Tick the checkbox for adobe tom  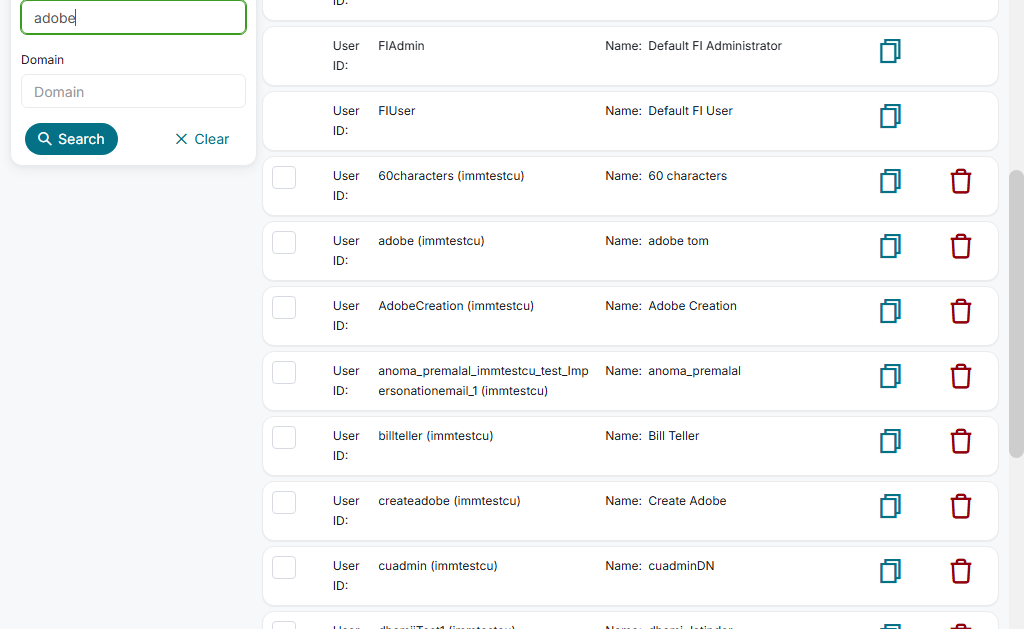tap(284, 242)
